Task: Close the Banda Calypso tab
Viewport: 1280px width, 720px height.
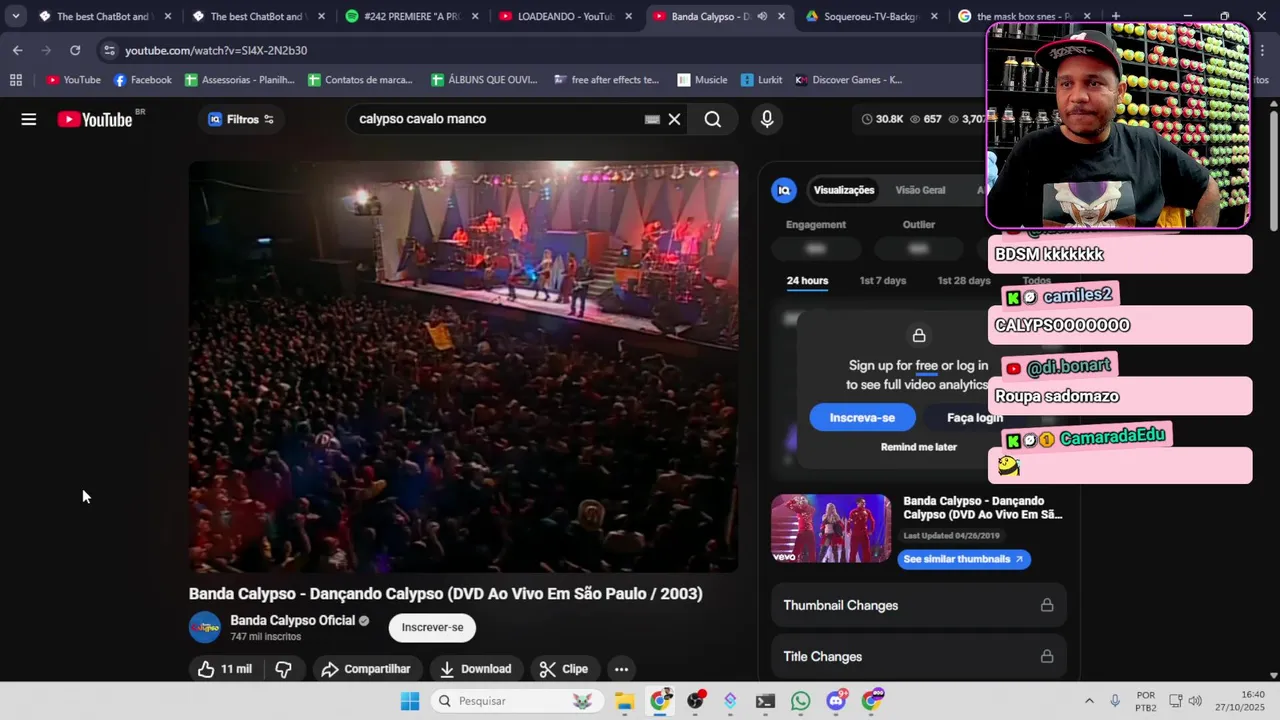Action: 781,16
